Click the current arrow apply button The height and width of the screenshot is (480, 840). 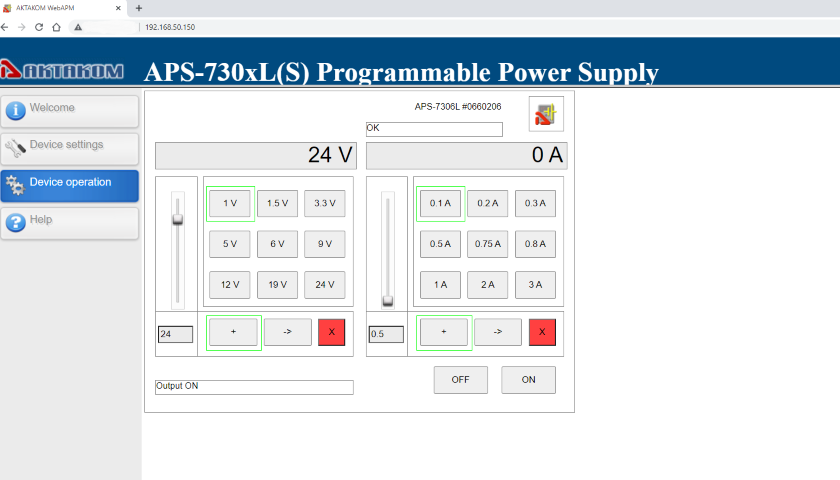coord(498,332)
